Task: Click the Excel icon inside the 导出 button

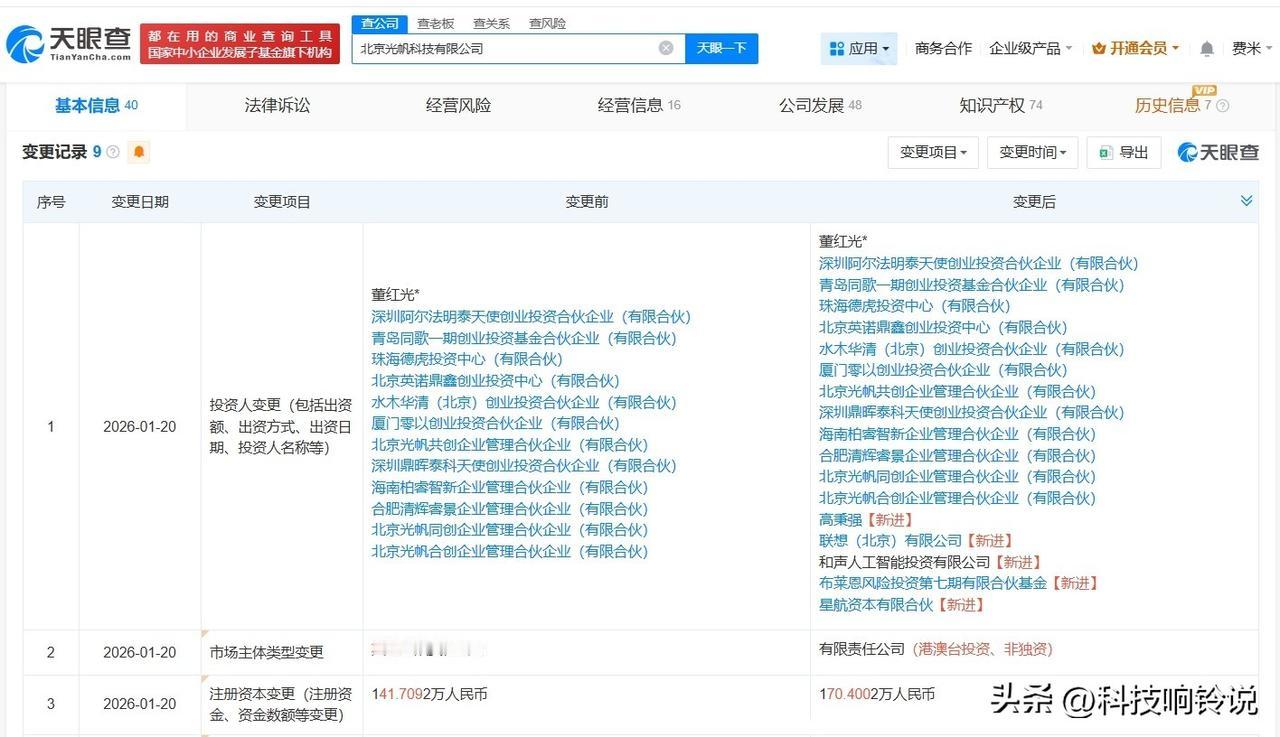Action: point(1105,152)
